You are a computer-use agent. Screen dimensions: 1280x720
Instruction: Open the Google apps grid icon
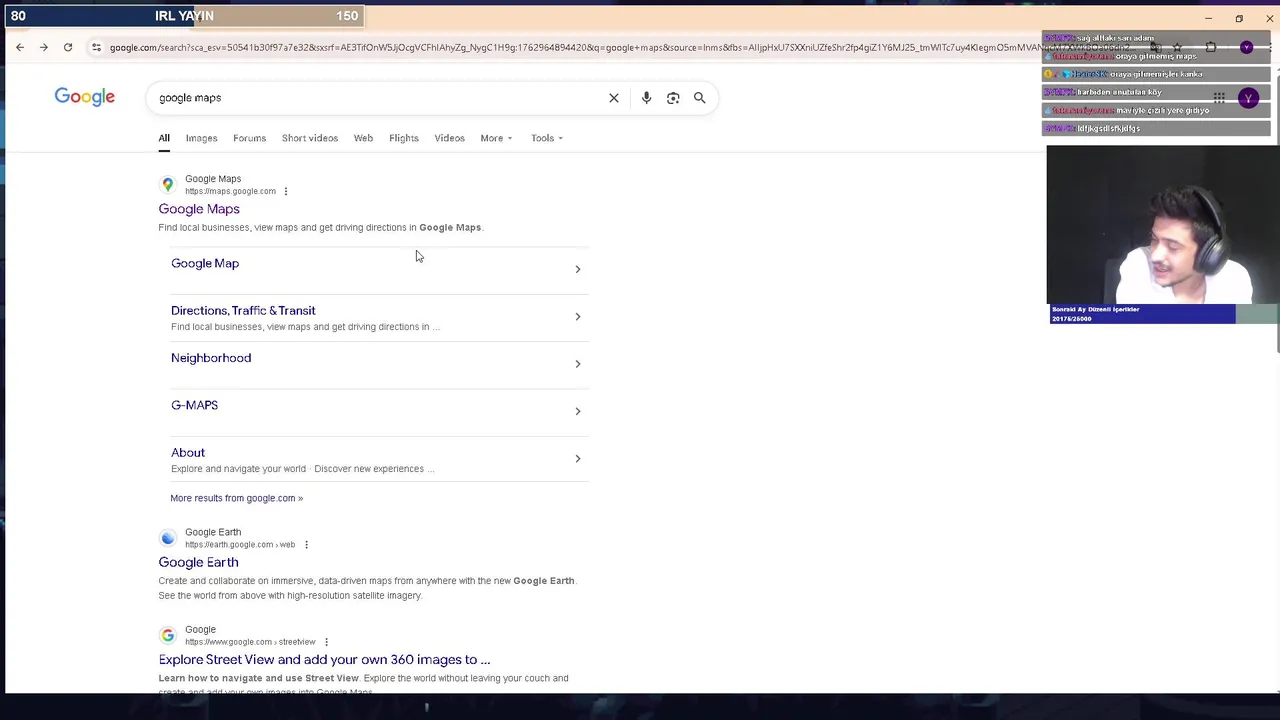click(x=1219, y=98)
